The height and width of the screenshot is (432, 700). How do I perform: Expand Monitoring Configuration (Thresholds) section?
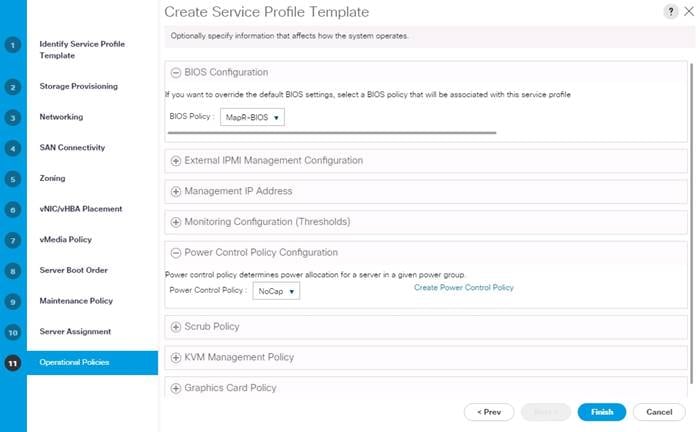(x=176, y=222)
